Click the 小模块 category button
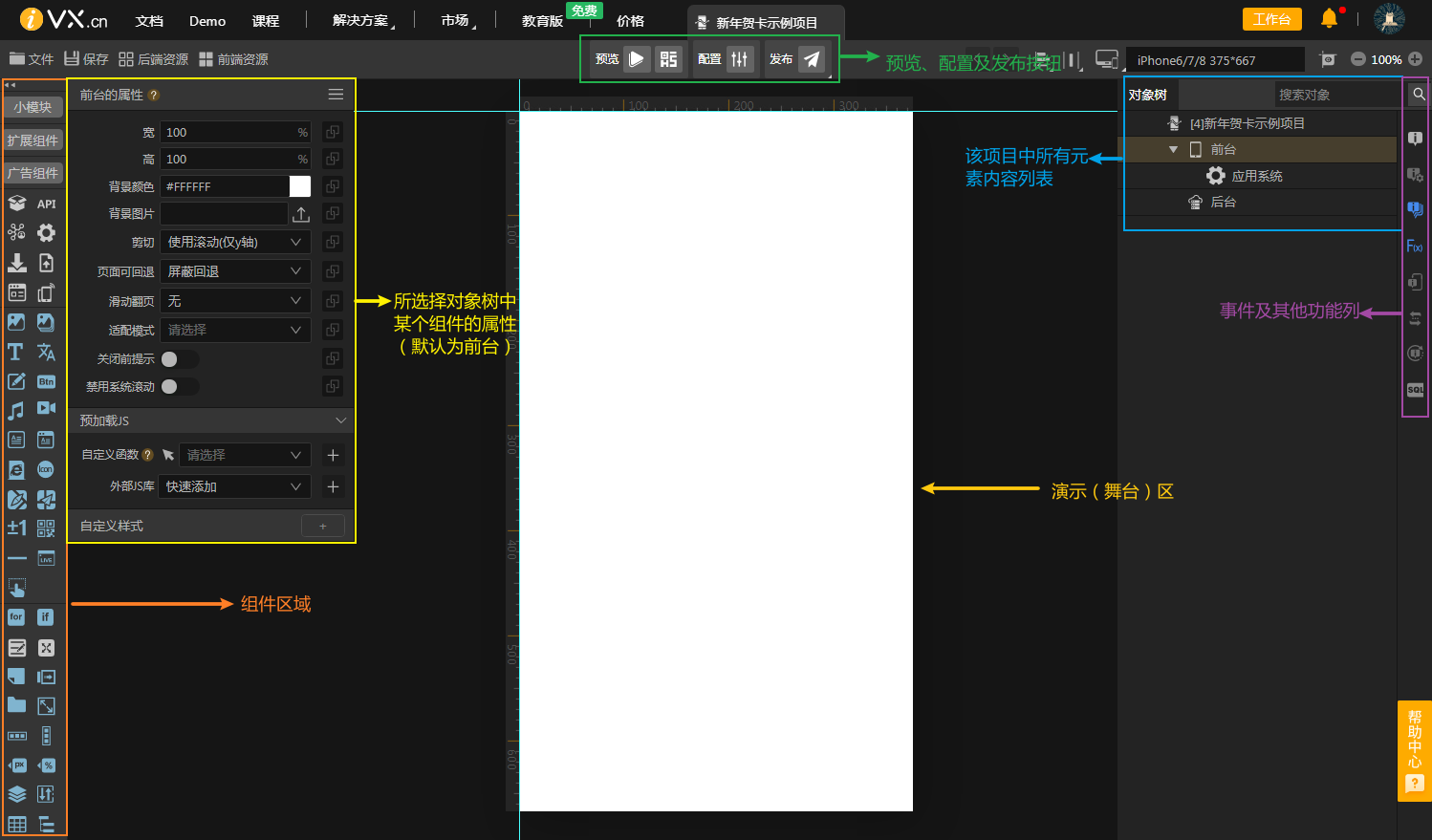Image resolution: width=1432 pixels, height=840 pixels. pyautogui.click(x=33, y=107)
